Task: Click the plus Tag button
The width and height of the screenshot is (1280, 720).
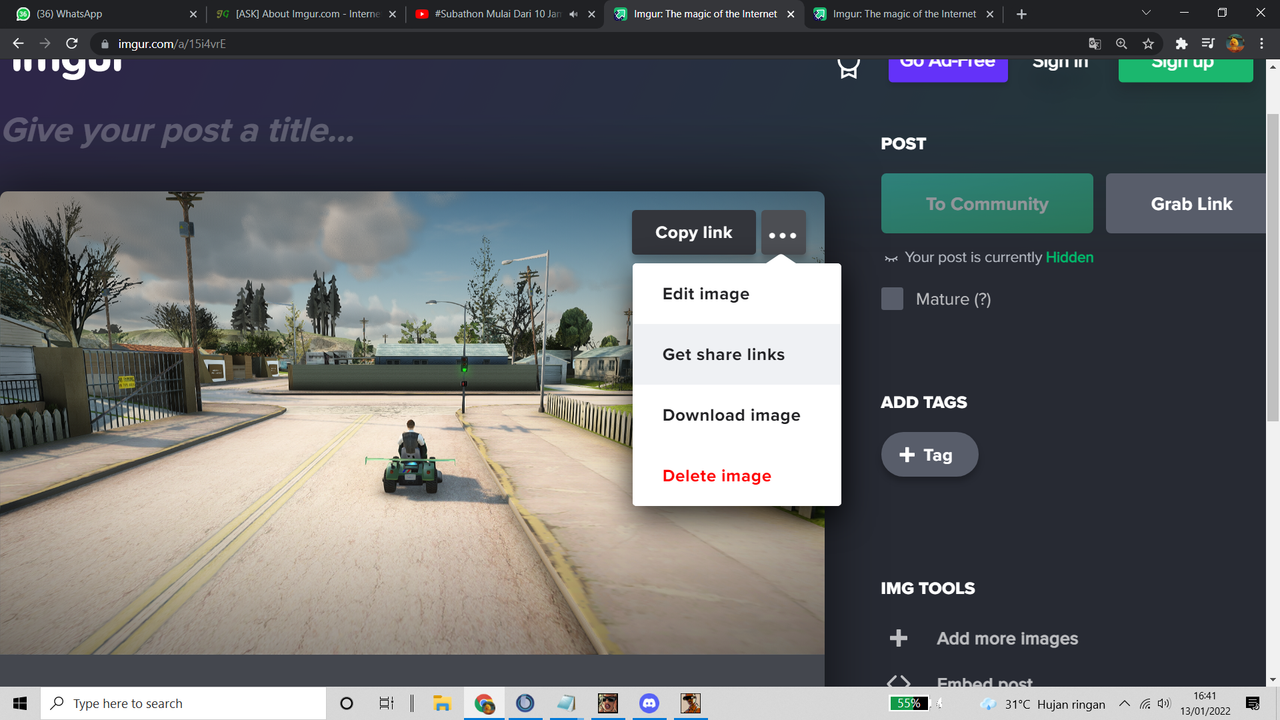Action: 929,455
